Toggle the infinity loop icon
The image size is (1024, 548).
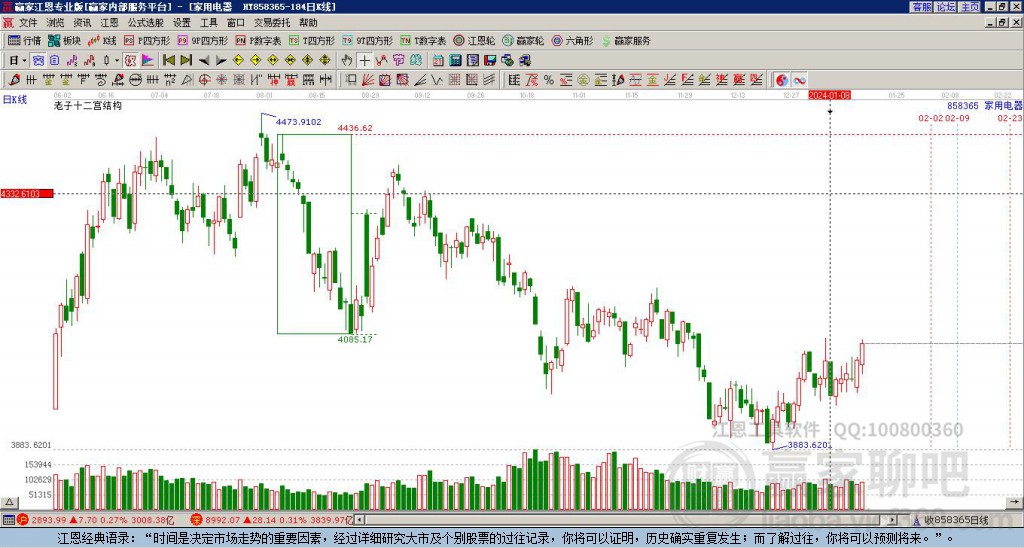pos(799,80)
